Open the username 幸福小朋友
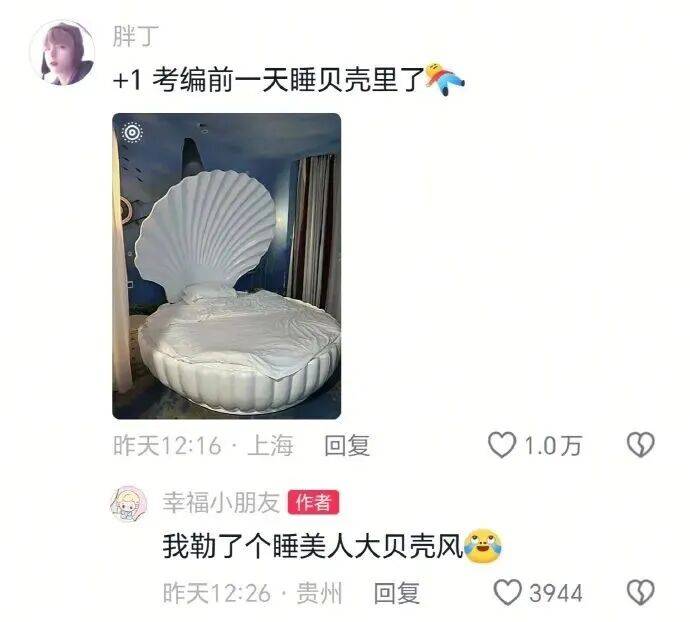The width and height of the screenshot is (690, 622). [x=221, y=502]
